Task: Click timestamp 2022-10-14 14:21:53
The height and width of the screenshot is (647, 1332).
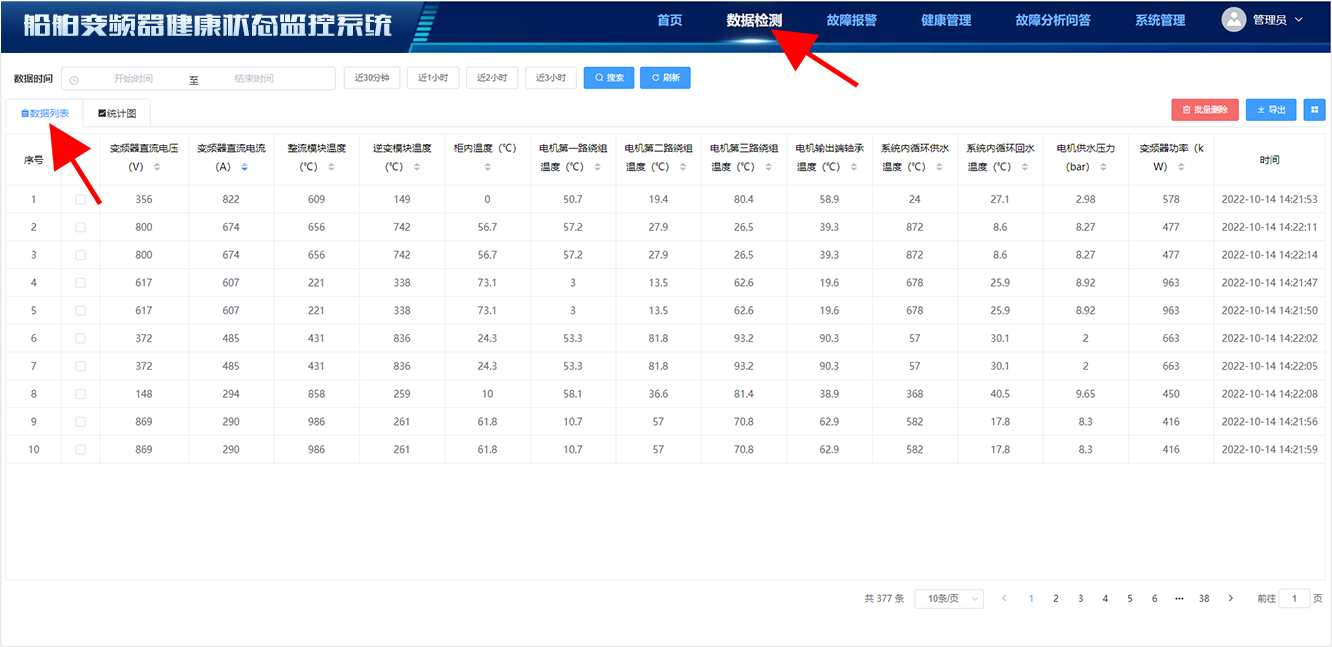Action: [x=1269, y=199]
